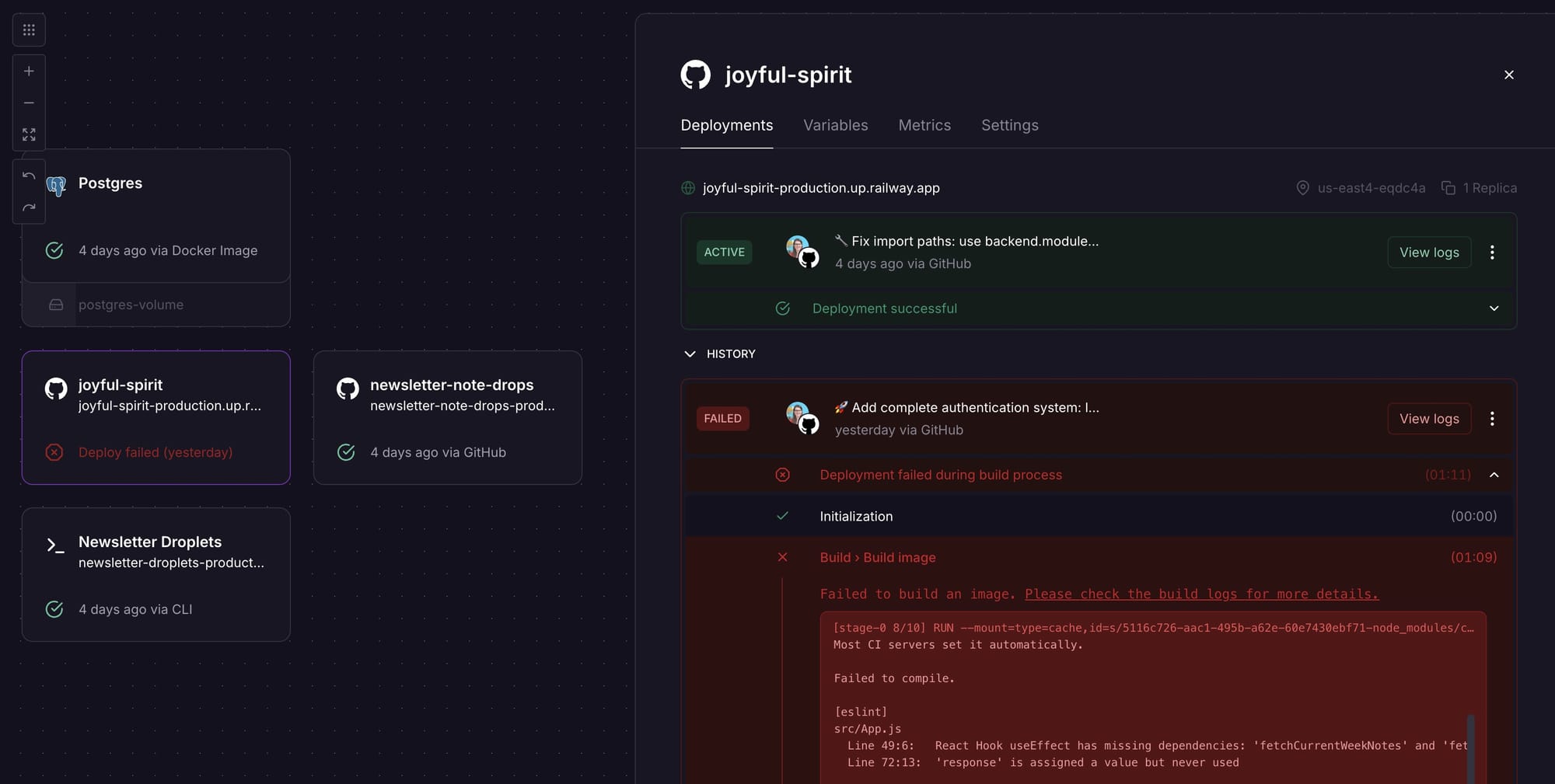Click the Deployment successful check icon

[783, 308]
